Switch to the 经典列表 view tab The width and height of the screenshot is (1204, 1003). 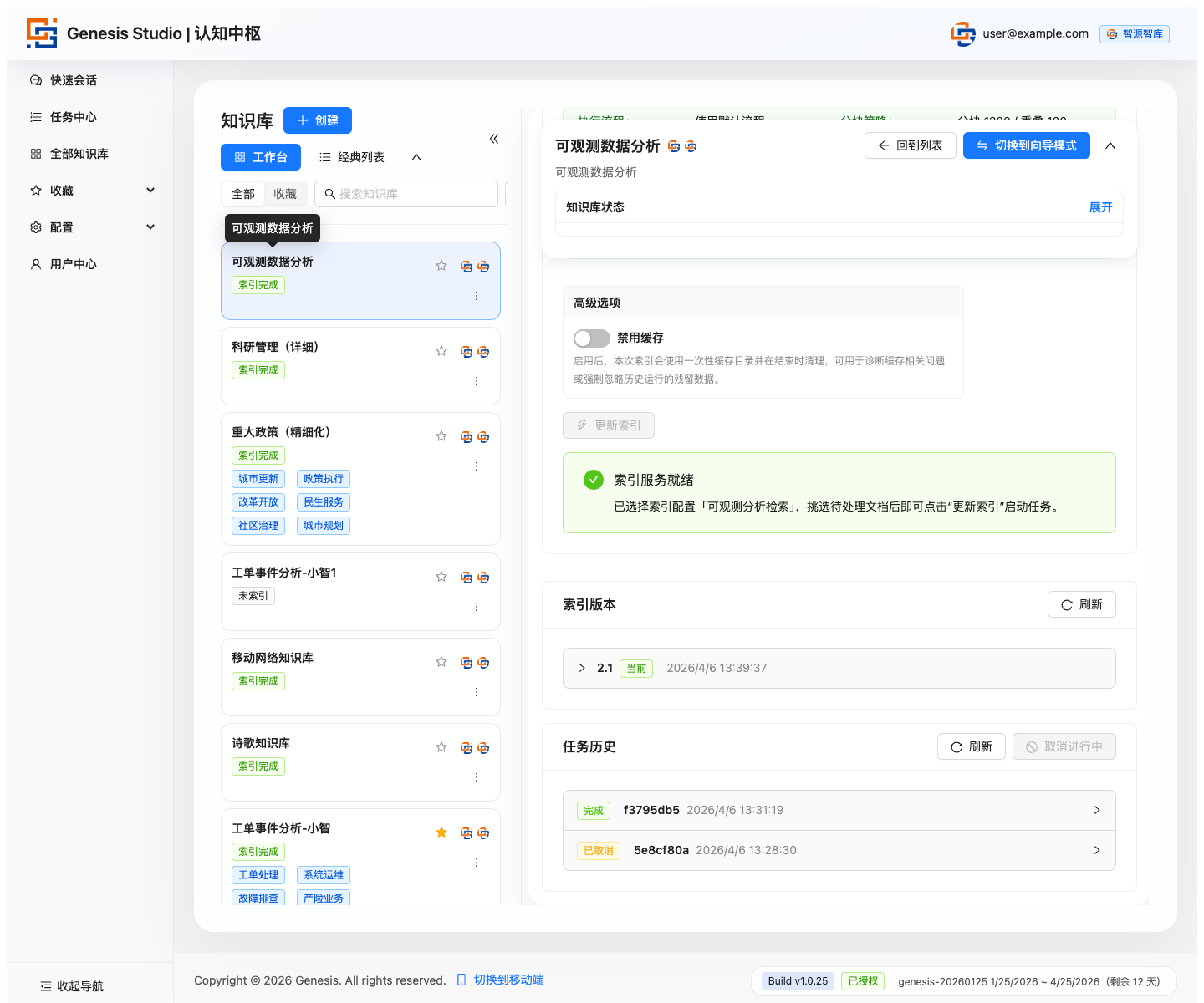tap(352, 157)
